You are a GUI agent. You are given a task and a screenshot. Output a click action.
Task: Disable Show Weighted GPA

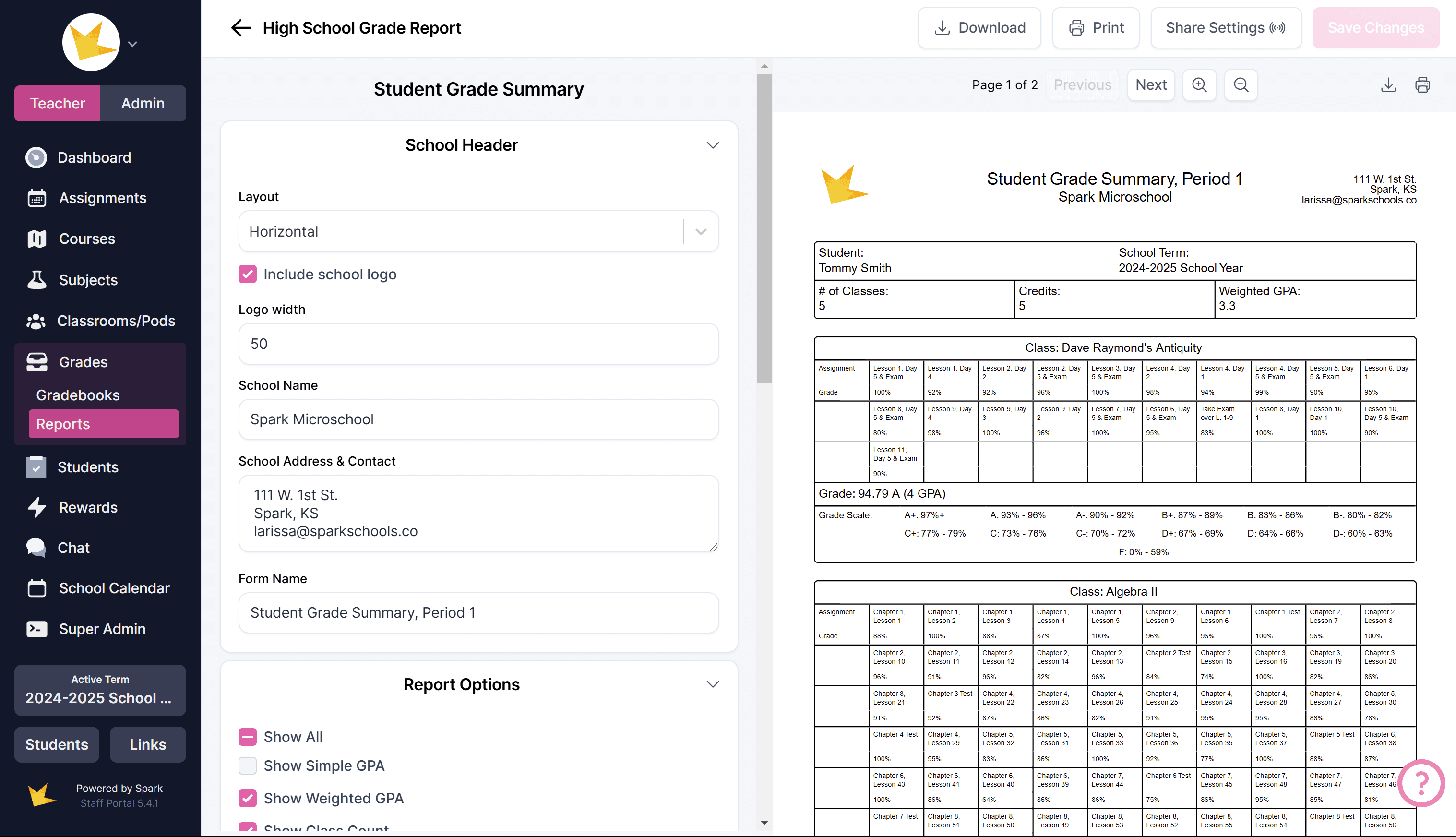pyautogui.click(x=247, y=798)
